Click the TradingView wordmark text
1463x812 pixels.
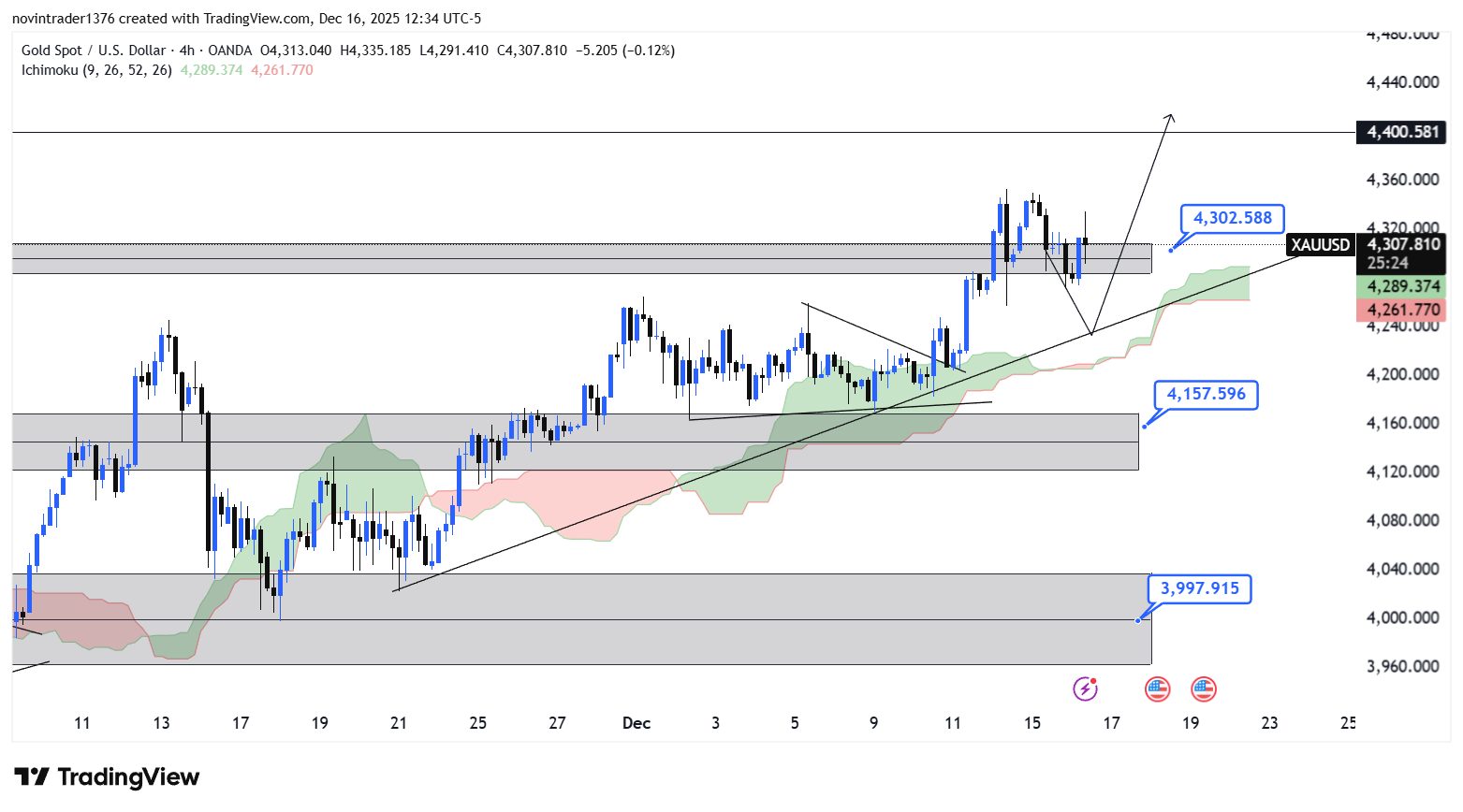click(x=128, y=777)
